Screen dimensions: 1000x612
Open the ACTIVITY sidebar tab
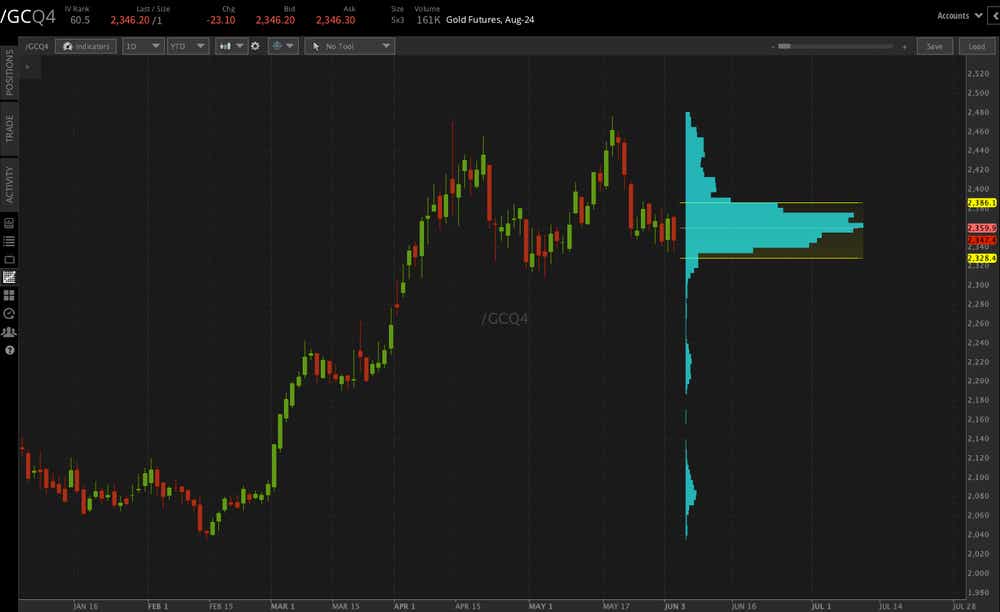point(8,180)
